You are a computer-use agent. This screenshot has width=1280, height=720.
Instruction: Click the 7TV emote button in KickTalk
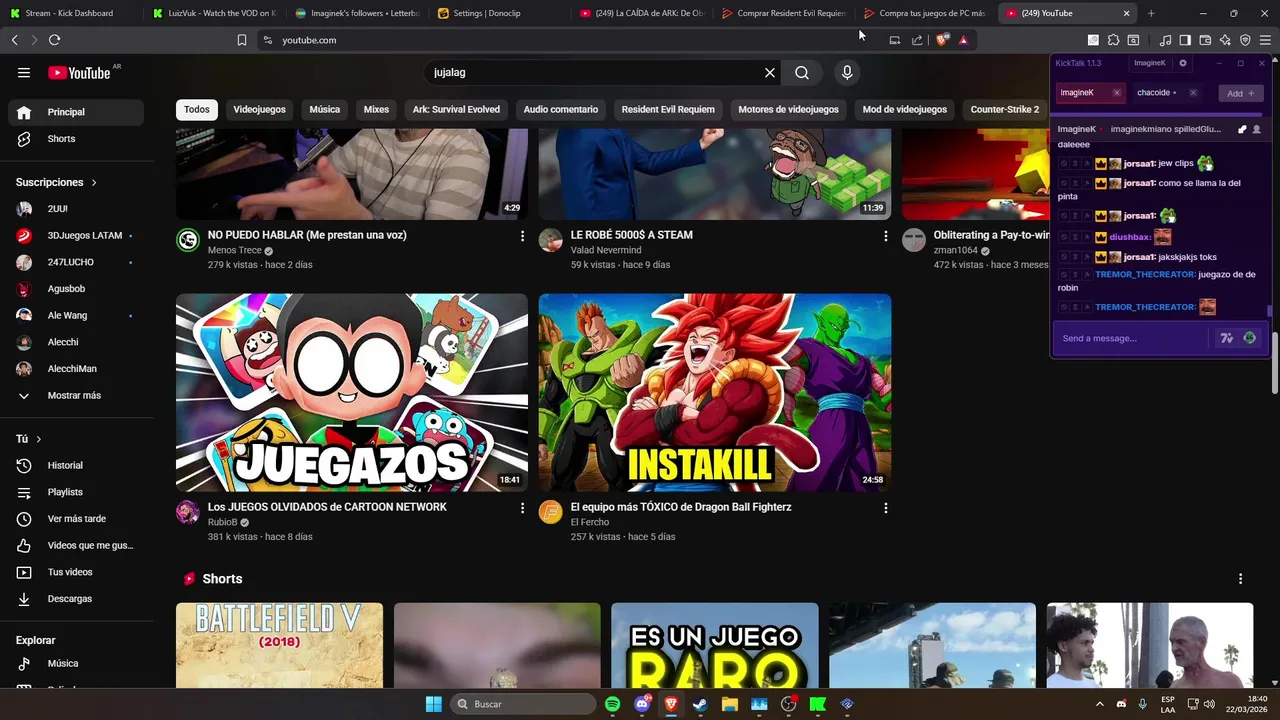1227,338
